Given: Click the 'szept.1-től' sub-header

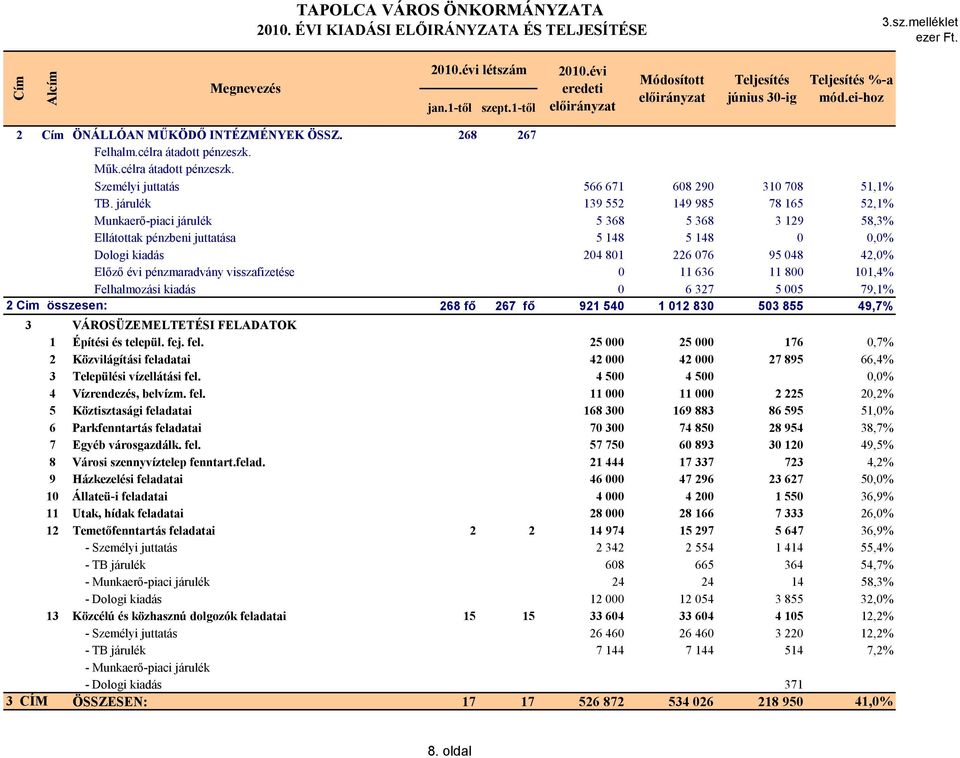Looking at the screenshot, I should [508, 108].
